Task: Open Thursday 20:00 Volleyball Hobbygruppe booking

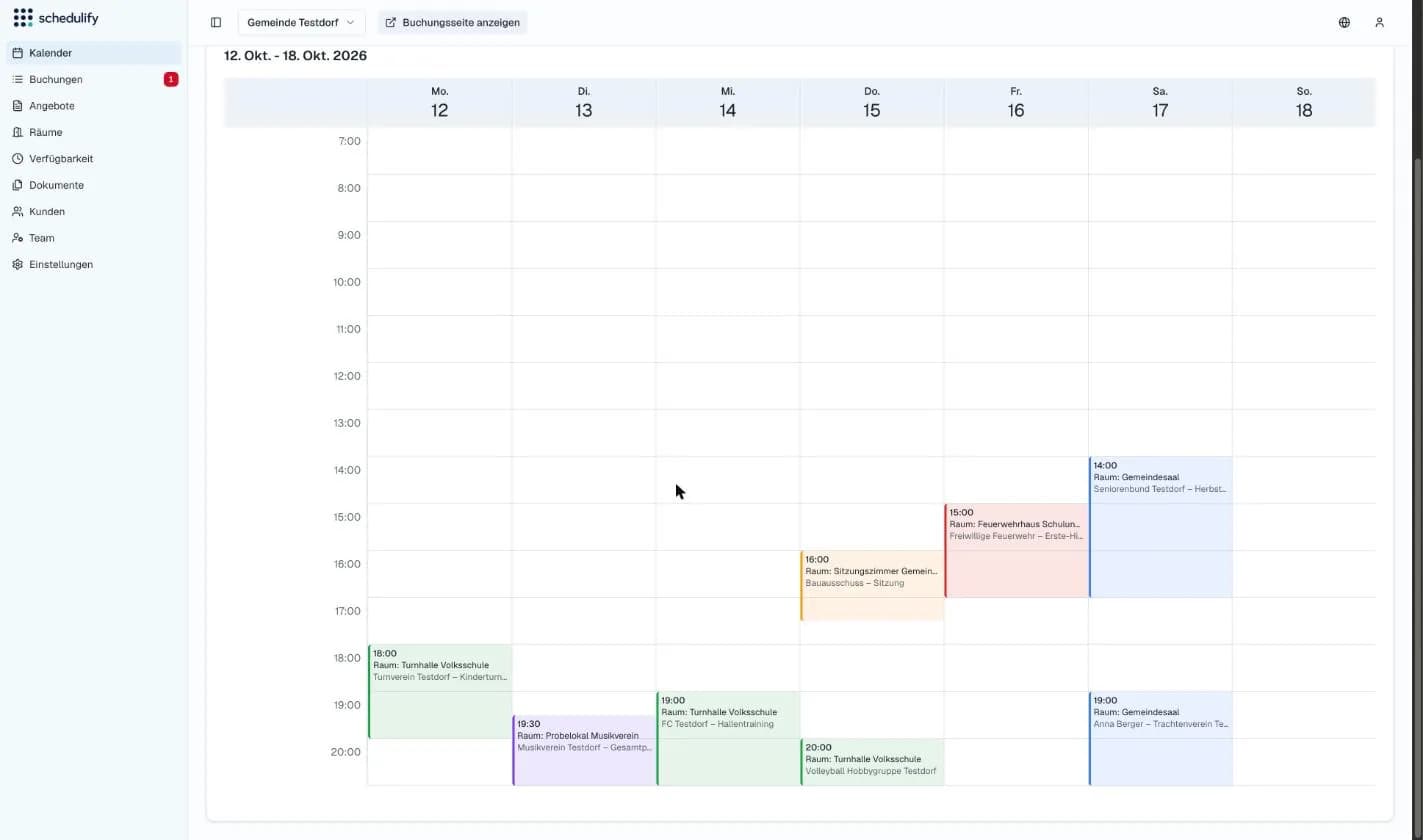Action: pos(872,762)
